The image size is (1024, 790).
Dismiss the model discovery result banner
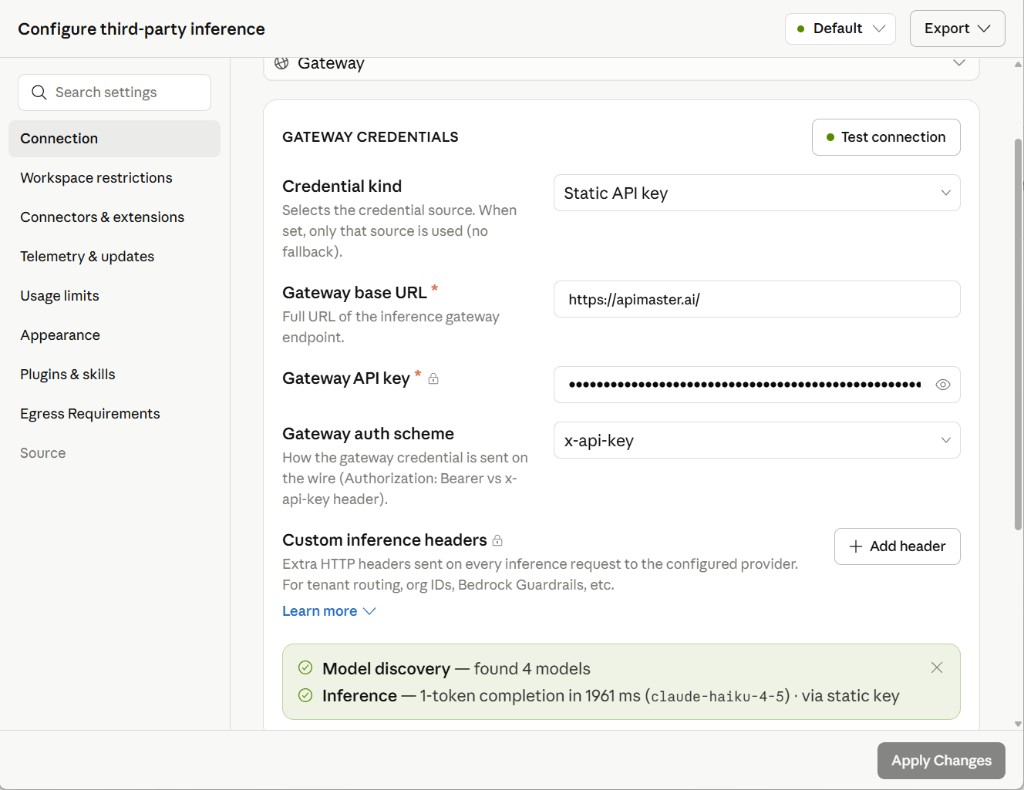[936, 667]
